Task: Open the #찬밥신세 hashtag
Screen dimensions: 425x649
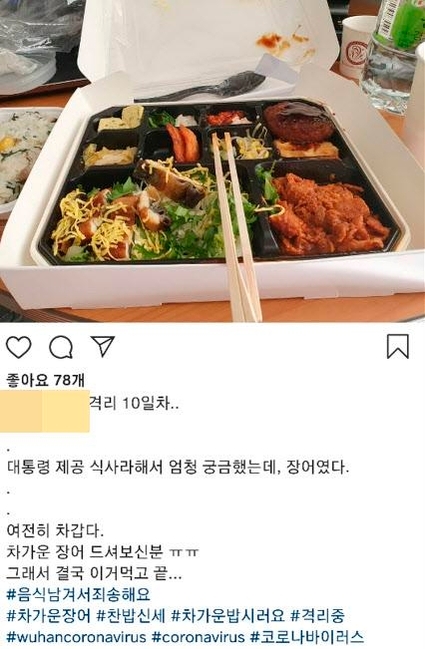Action: pos(131,616)
